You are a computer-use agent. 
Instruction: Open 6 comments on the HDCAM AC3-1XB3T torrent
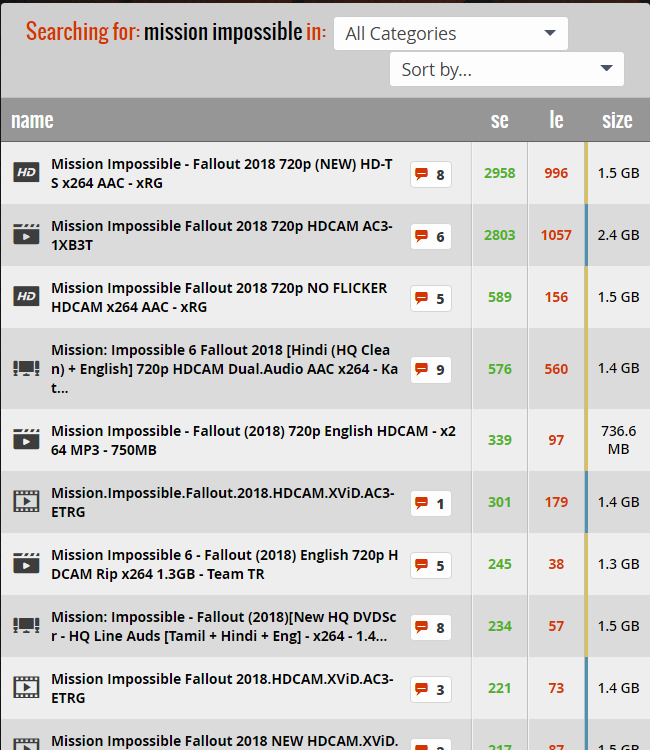tap(430, 236)
